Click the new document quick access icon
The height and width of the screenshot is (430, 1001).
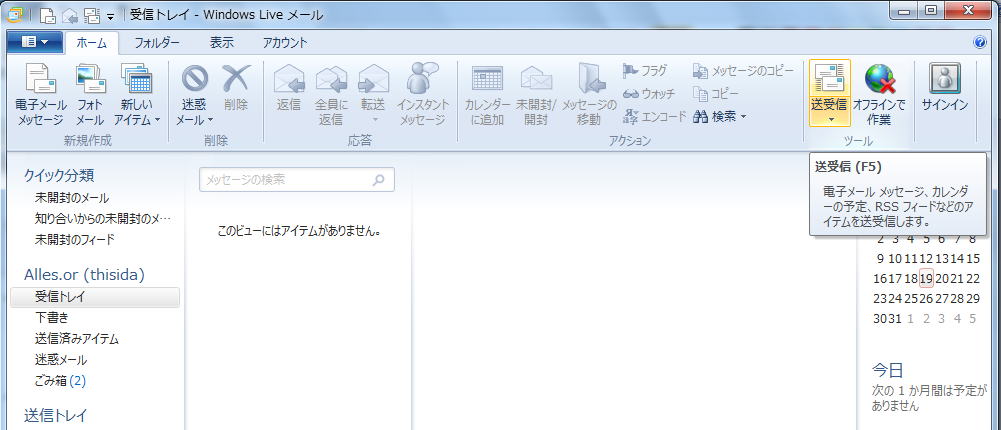tap(47, 14)
